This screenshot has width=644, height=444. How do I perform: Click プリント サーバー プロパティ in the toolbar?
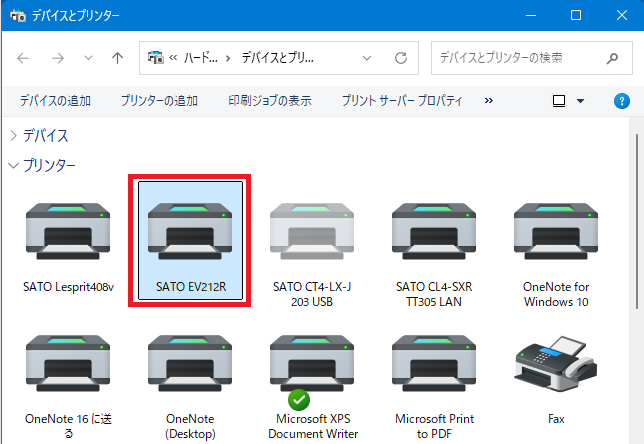(402, 101)
